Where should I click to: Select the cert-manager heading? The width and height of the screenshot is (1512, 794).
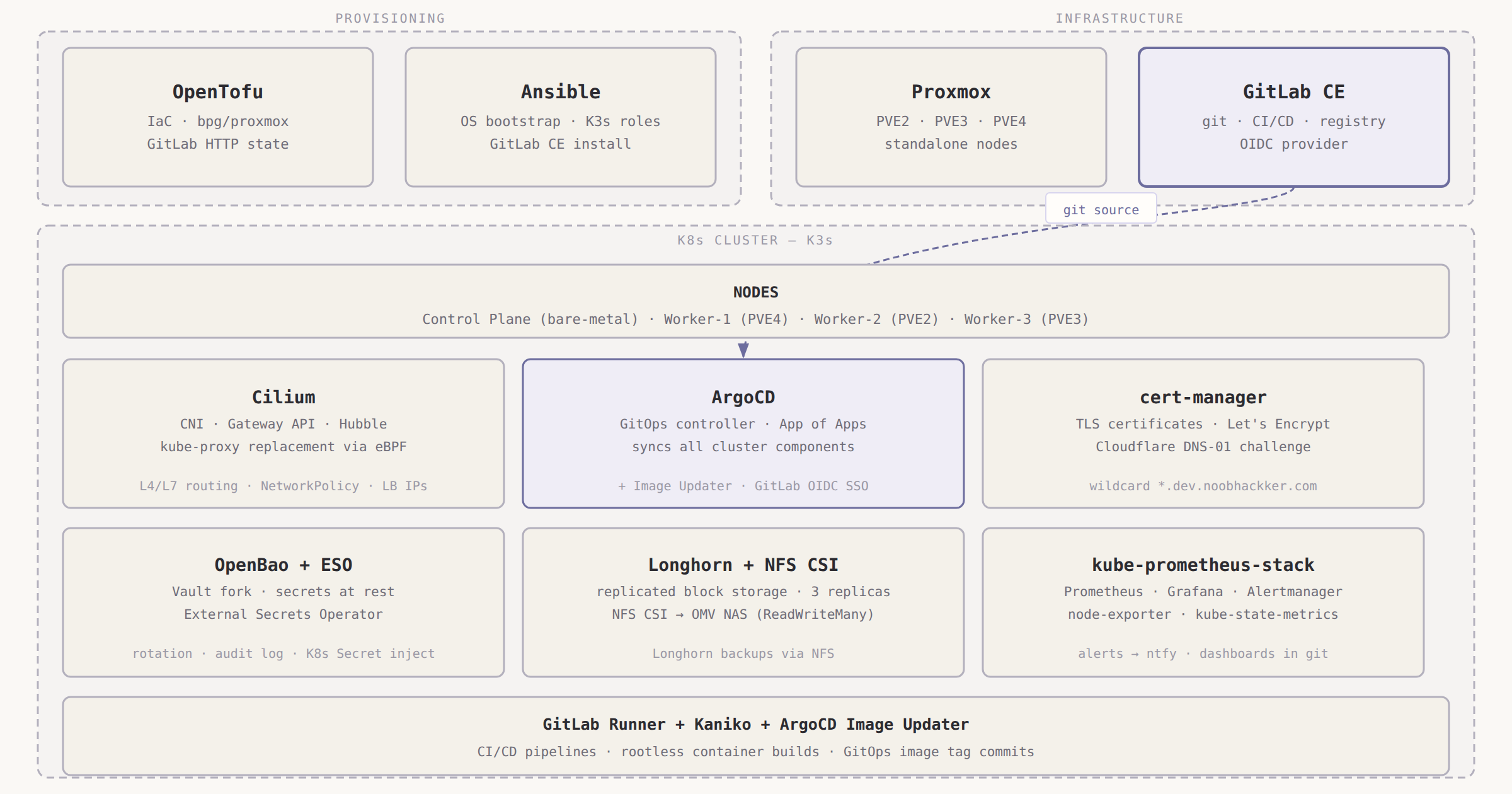(x=1203, y=397)
